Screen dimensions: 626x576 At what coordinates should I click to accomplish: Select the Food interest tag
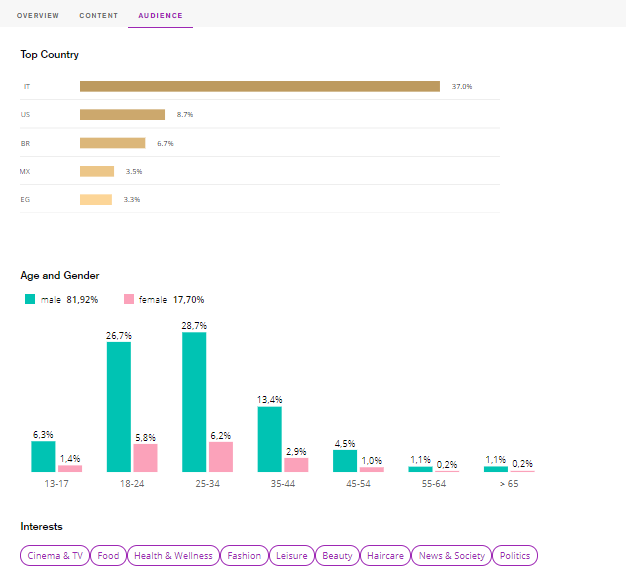[x=108, y=556]
